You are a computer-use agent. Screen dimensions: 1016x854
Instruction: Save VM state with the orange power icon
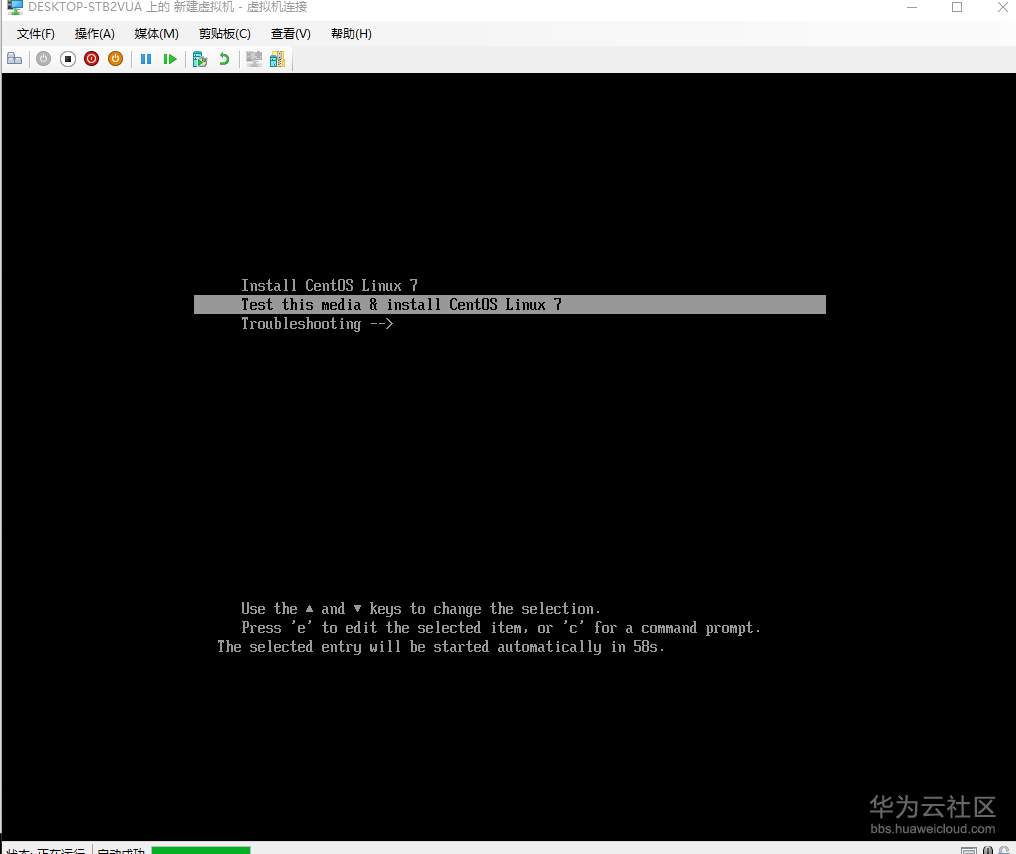(115, 59)
